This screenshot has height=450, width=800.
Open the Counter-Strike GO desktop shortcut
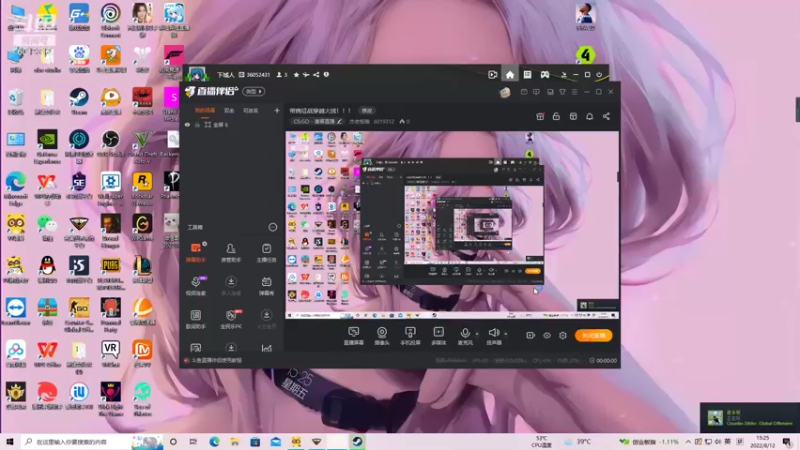tap(79, 315)
